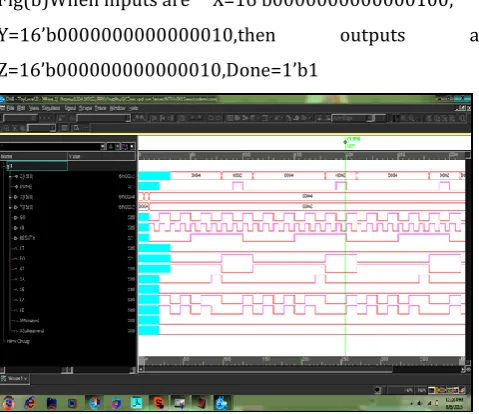Image resolution: width=479 pixels, height=414 pixels.
Task: Expand the Z[15:0] bus signal
Action: point(11,176)
